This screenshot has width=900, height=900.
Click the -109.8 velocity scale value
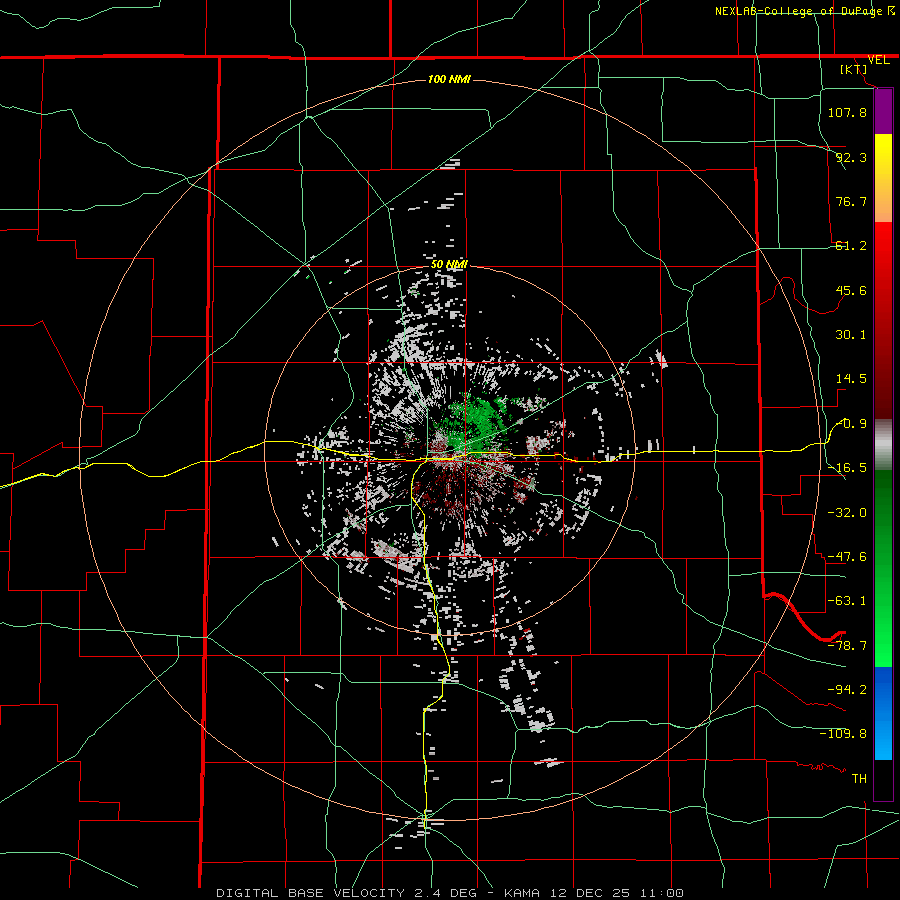coord(843,734)
